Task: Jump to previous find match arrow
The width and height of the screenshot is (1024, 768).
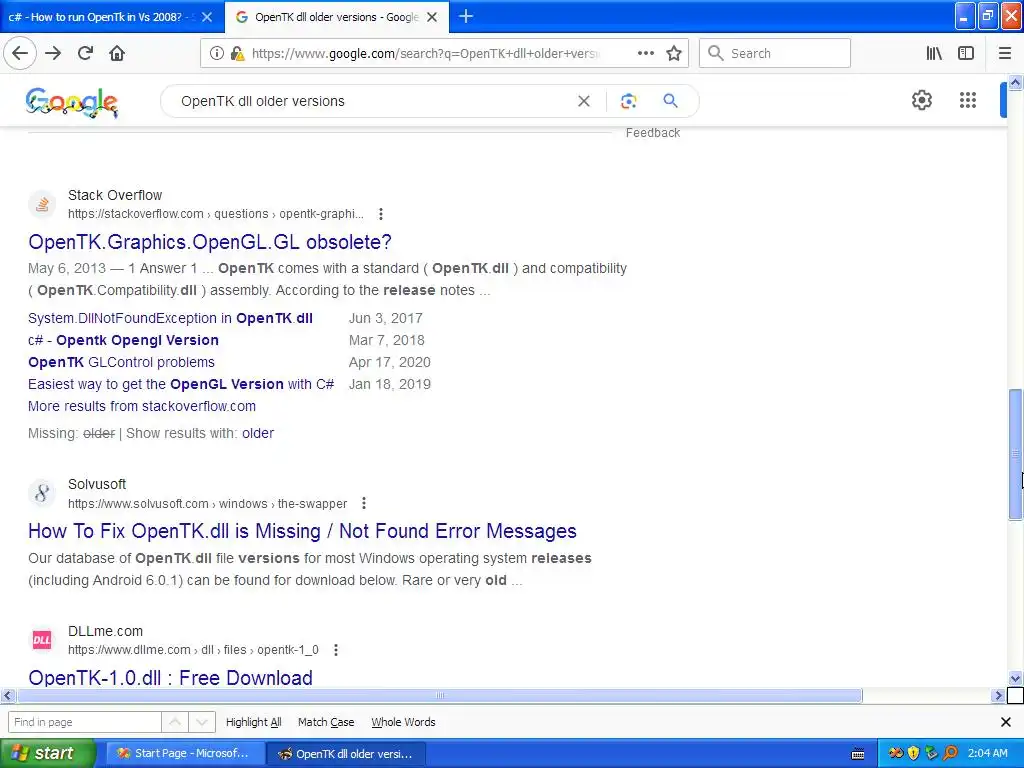Action: coord(175,722)
